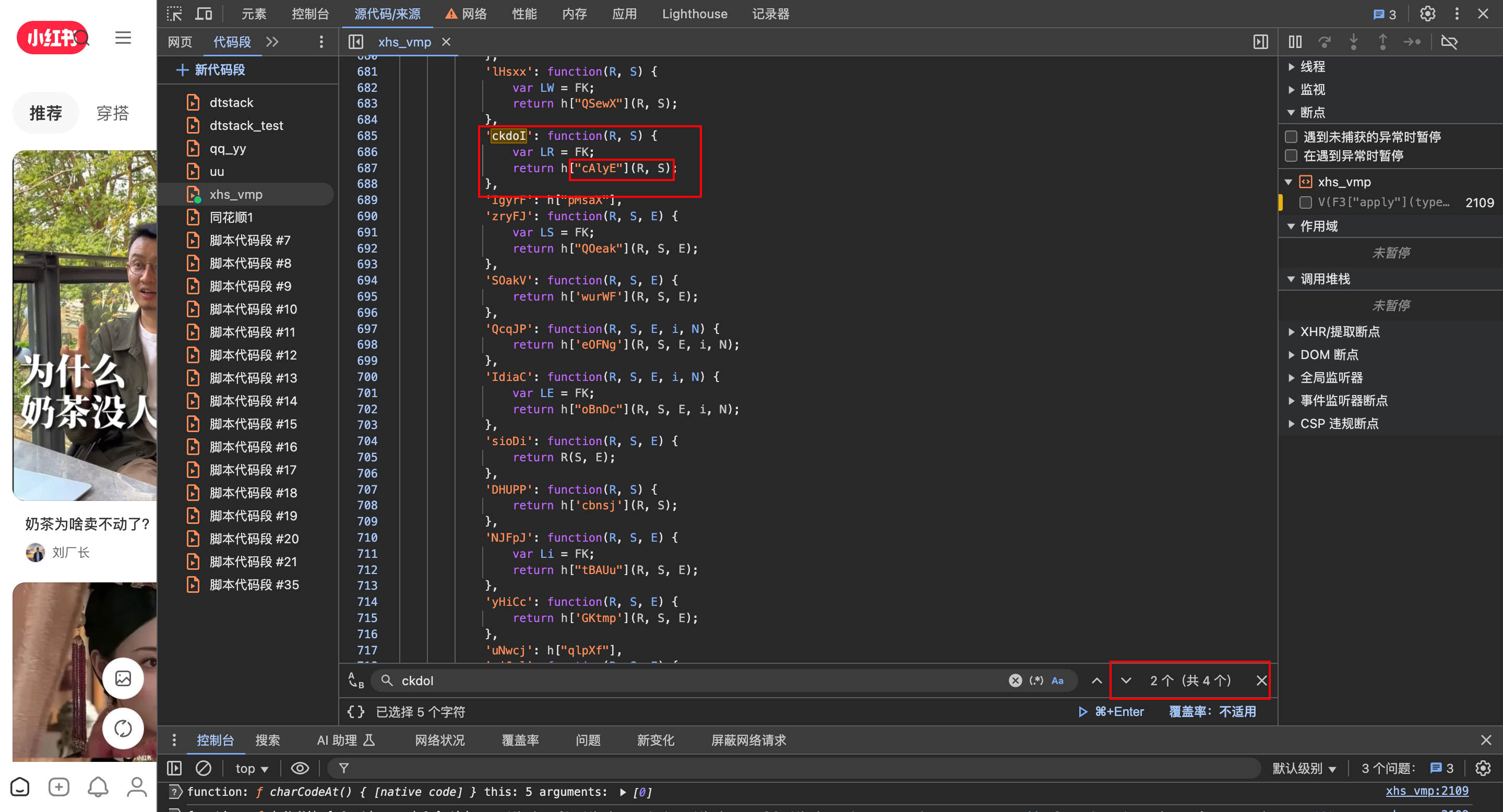Image resolution: width=1503 pixels, height=812 pixels.
Task: Click the pause script execution icon
Action: click(1295, 42)
